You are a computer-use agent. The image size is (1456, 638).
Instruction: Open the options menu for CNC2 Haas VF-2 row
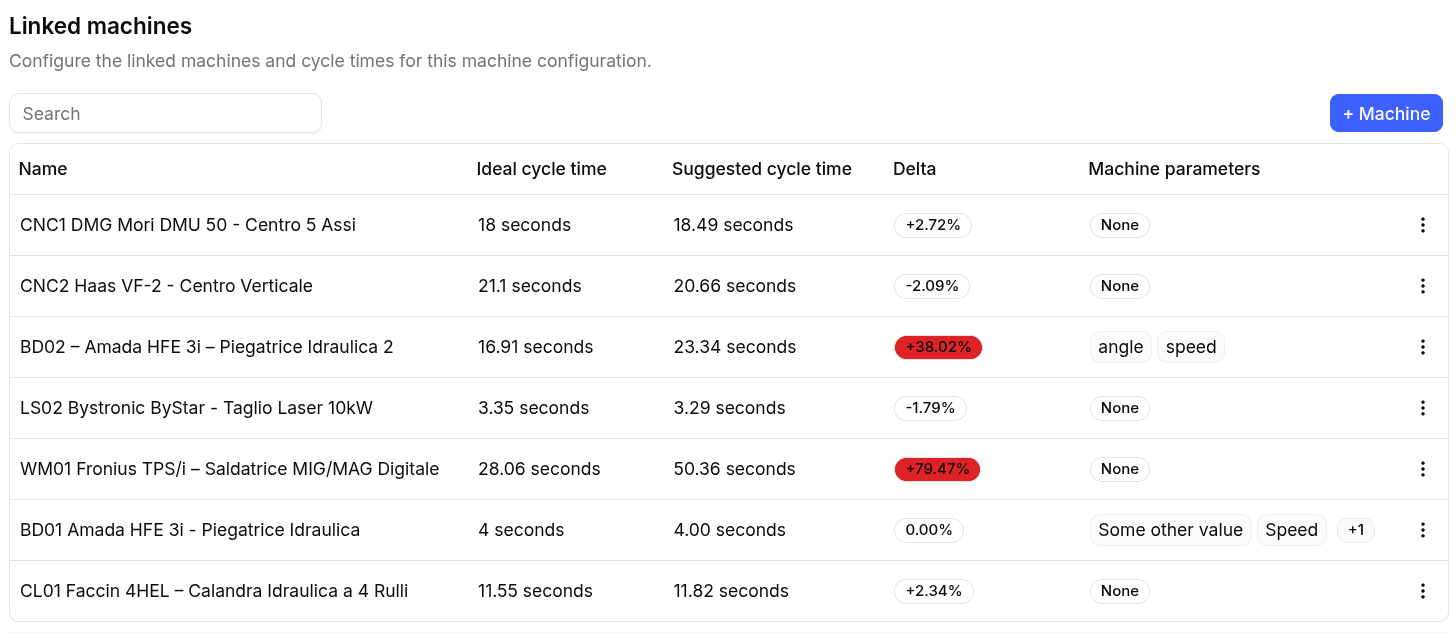click(x=1422, y=286)
